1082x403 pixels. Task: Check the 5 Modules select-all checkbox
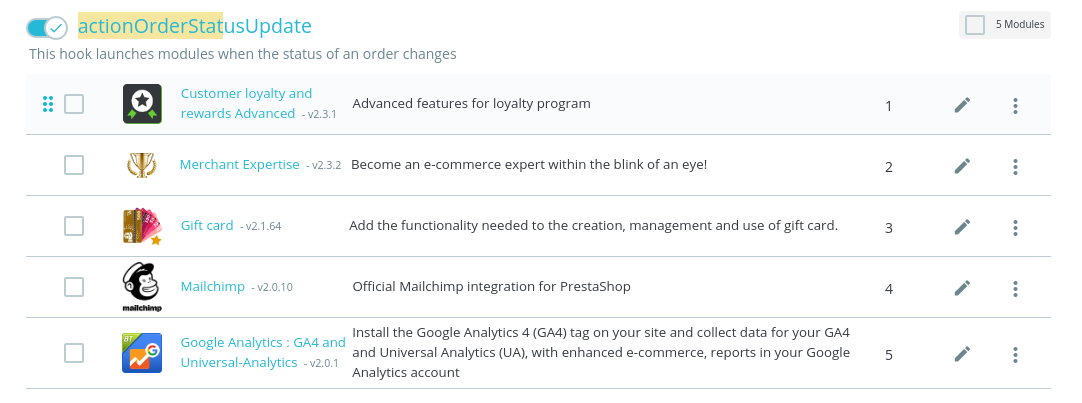point(975,25)
